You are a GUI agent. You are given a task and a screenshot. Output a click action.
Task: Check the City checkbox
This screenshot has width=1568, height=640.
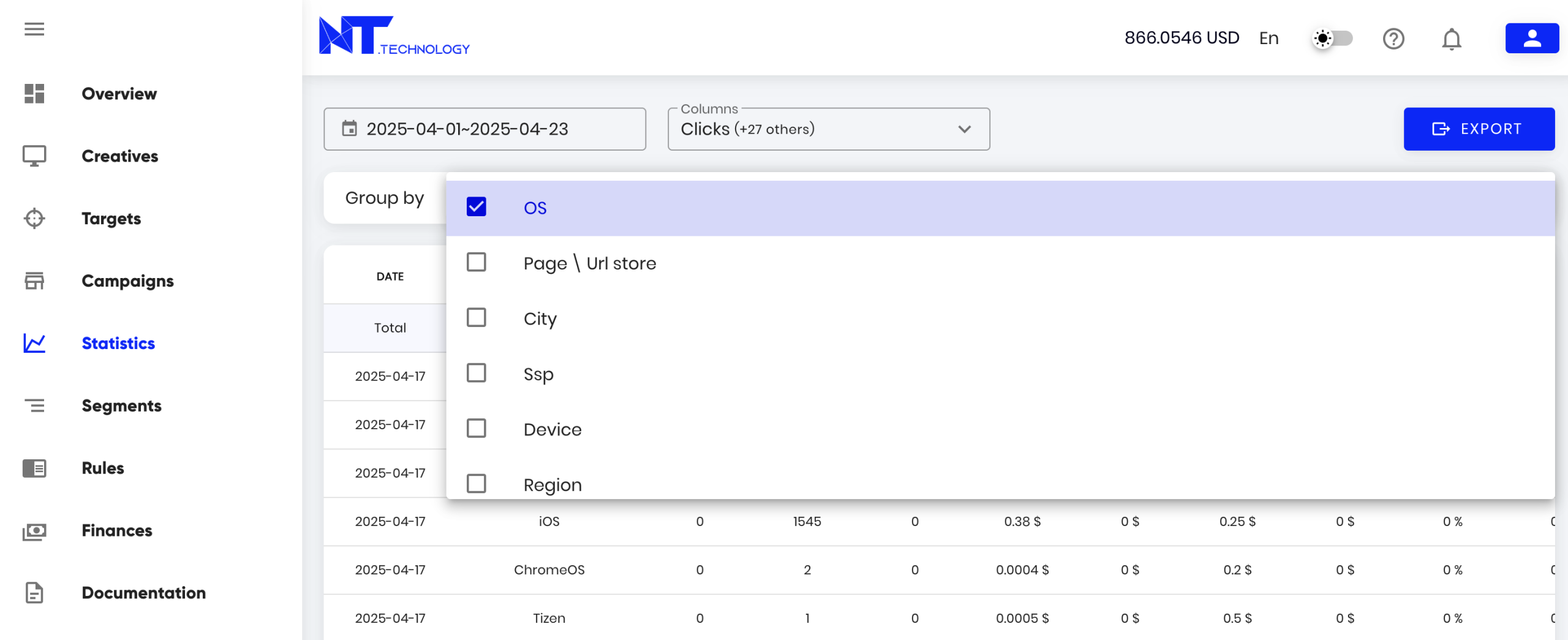tap(476, 318)
